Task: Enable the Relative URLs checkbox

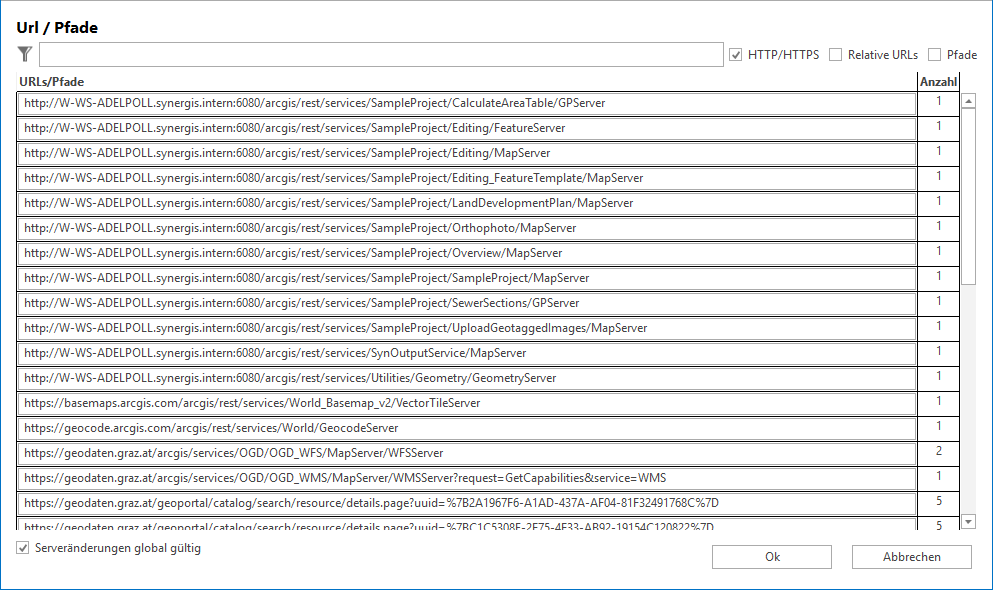Action: click(x=836, y=55)
